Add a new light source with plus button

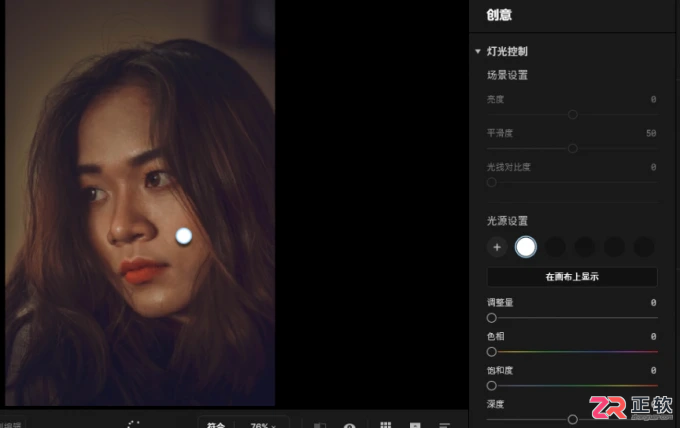[x=497, y=247]
